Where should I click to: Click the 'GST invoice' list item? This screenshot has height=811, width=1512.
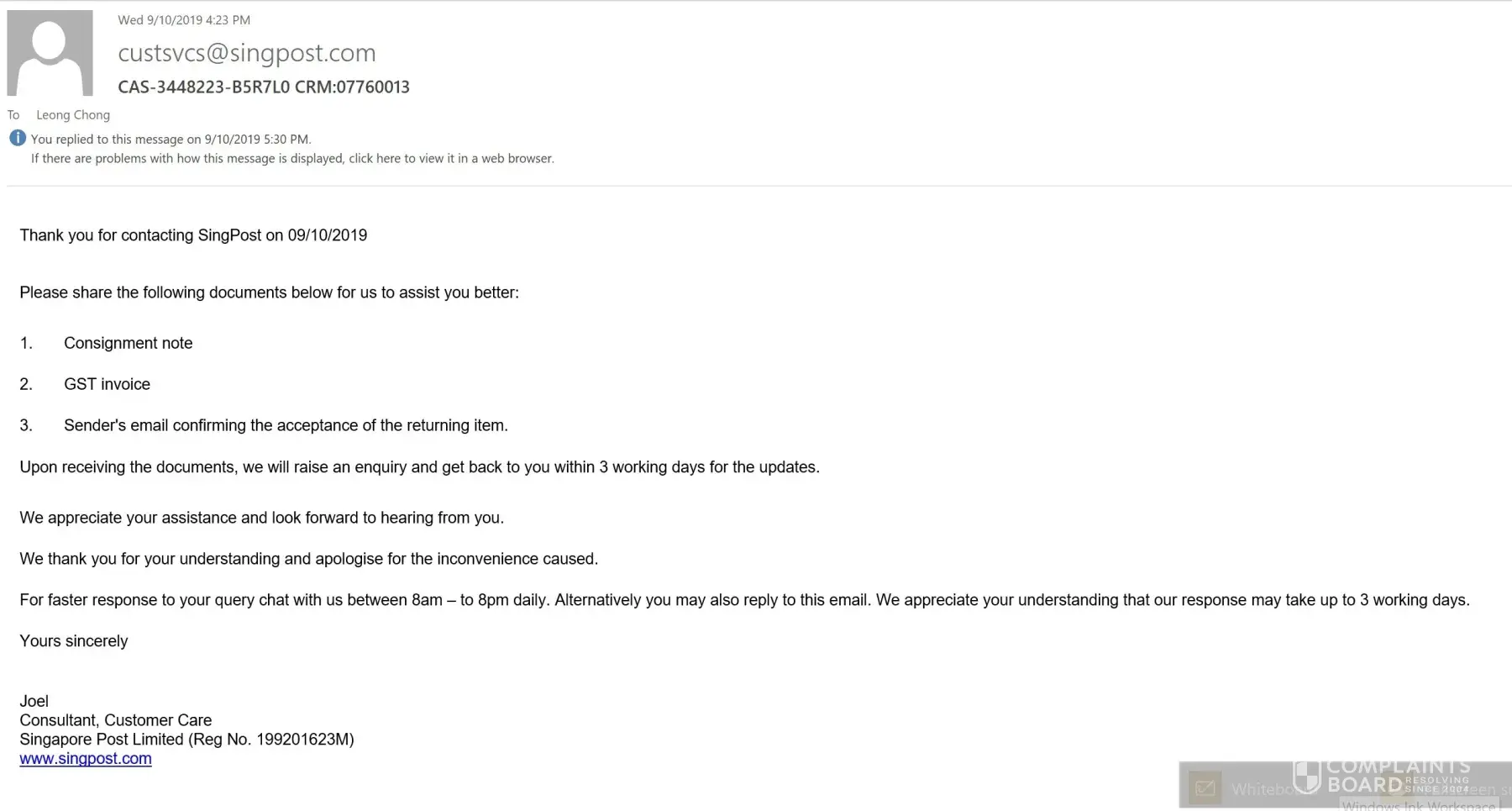tap(107, 384)
